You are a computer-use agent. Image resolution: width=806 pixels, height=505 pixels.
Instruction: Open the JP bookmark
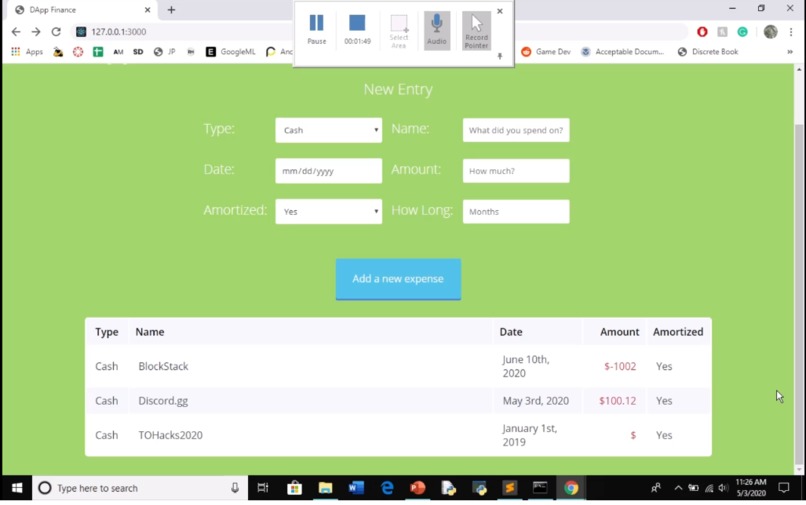click(x=164, y=51)
